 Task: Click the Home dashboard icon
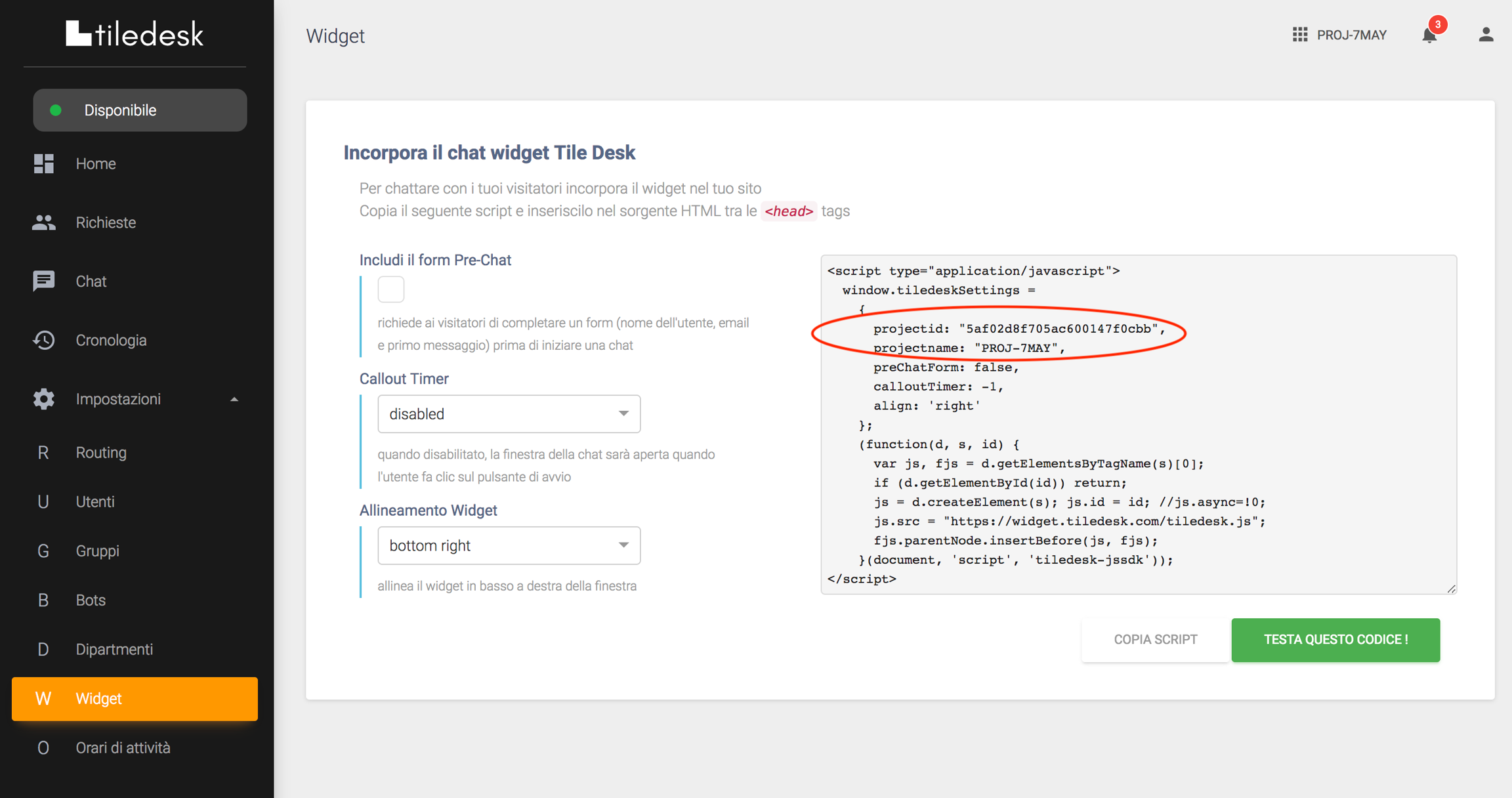[x=43, y=163]
